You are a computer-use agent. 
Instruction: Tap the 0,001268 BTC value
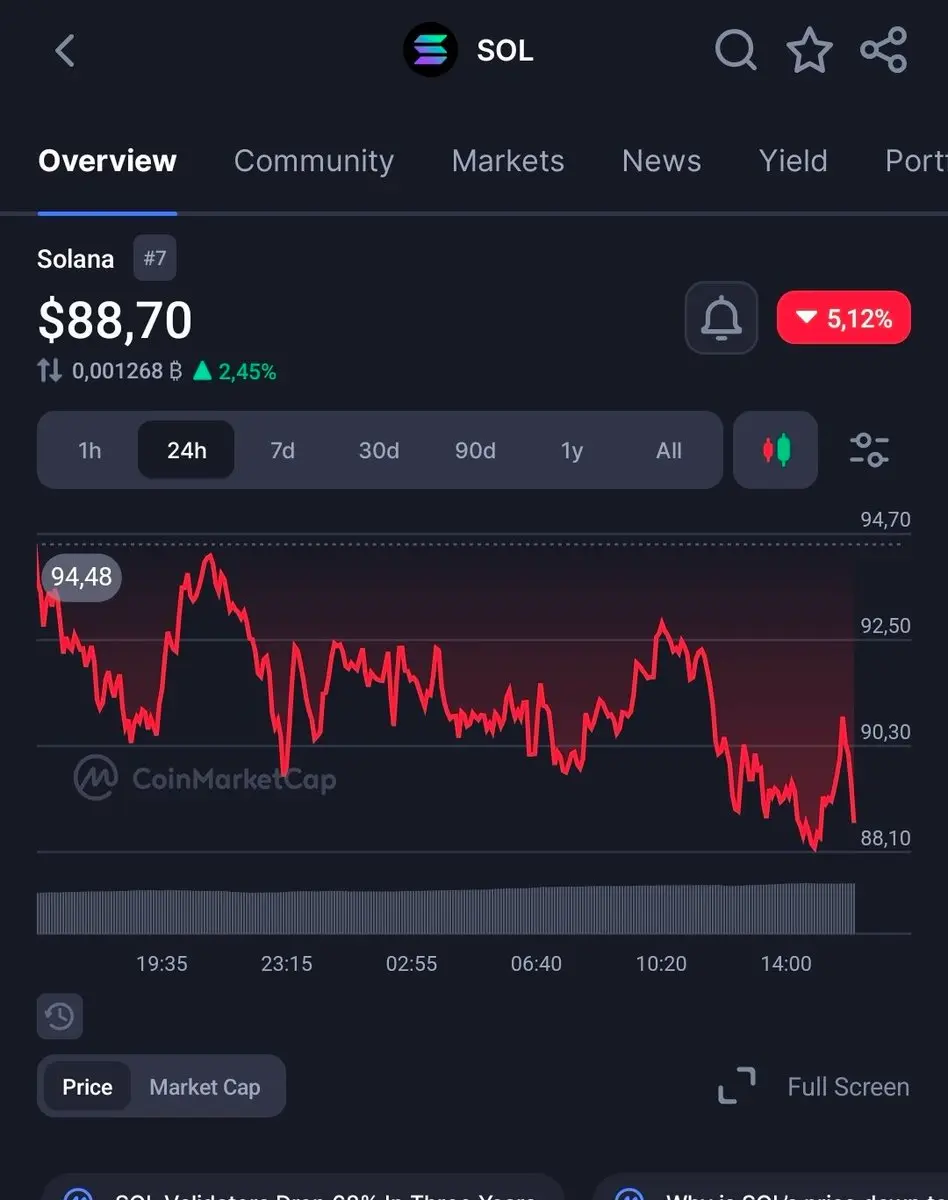(x=127, y=371)
